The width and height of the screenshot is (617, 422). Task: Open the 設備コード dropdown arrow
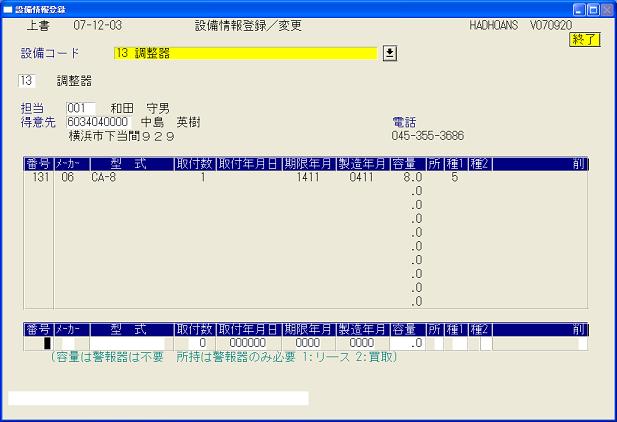click(391, 53)
